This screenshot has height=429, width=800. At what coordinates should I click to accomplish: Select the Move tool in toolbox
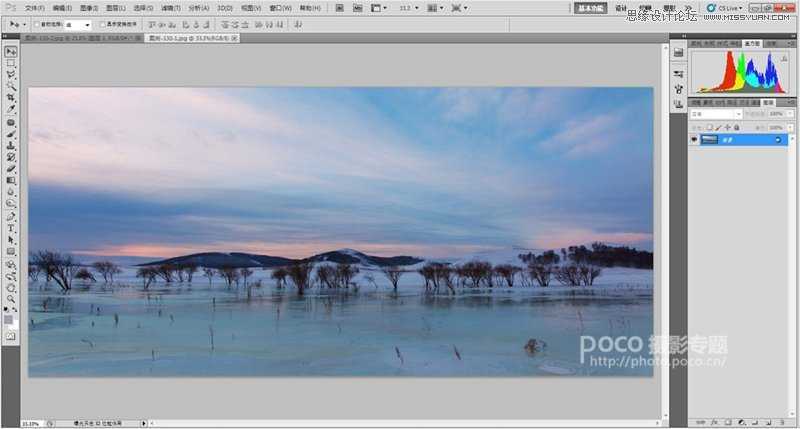[11, 52]
